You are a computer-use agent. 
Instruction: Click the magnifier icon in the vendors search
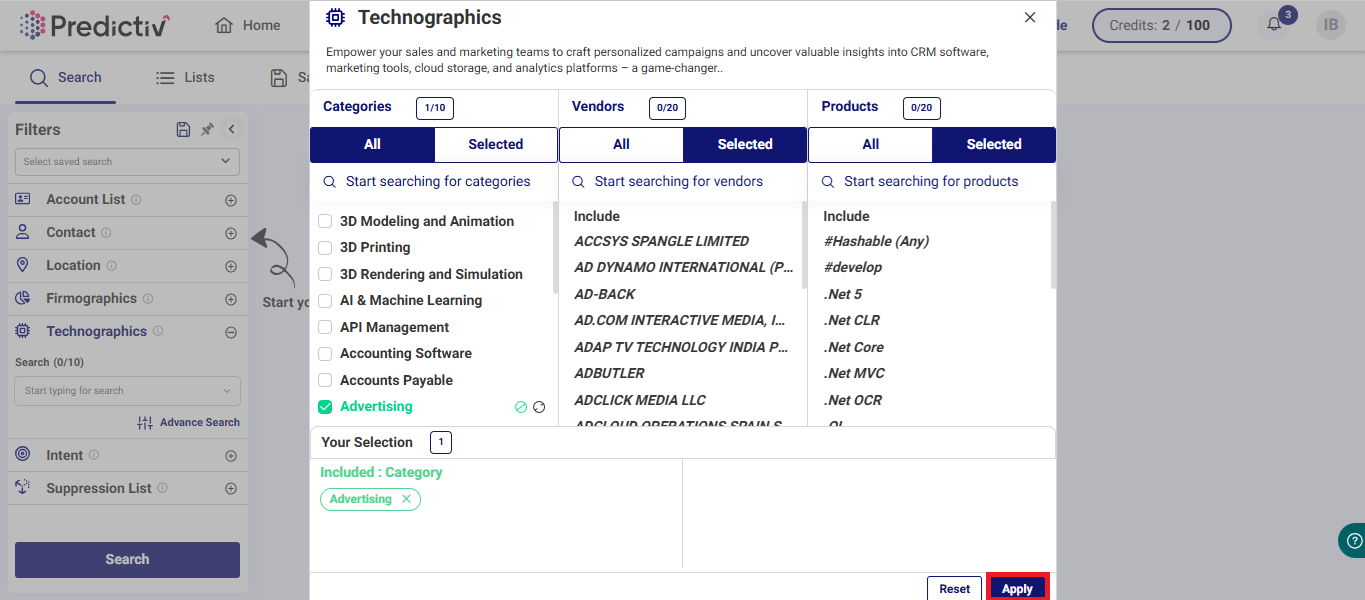click(x=579, y=182)
